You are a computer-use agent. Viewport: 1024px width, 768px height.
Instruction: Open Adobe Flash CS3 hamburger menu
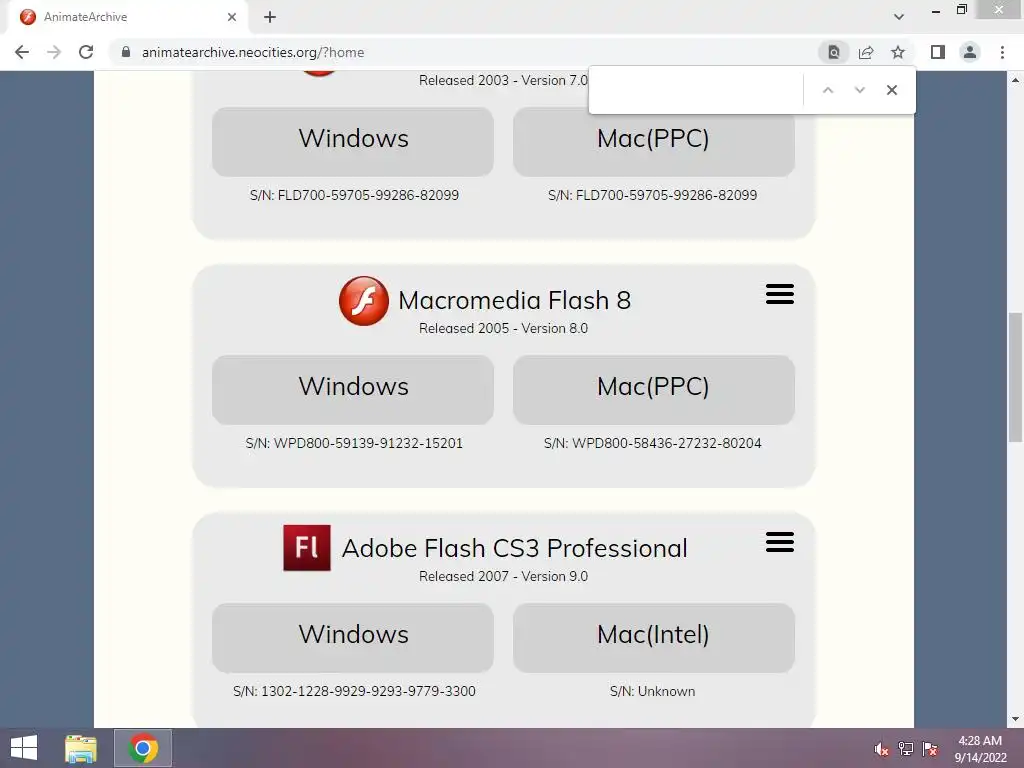click(x=780, y=541)
